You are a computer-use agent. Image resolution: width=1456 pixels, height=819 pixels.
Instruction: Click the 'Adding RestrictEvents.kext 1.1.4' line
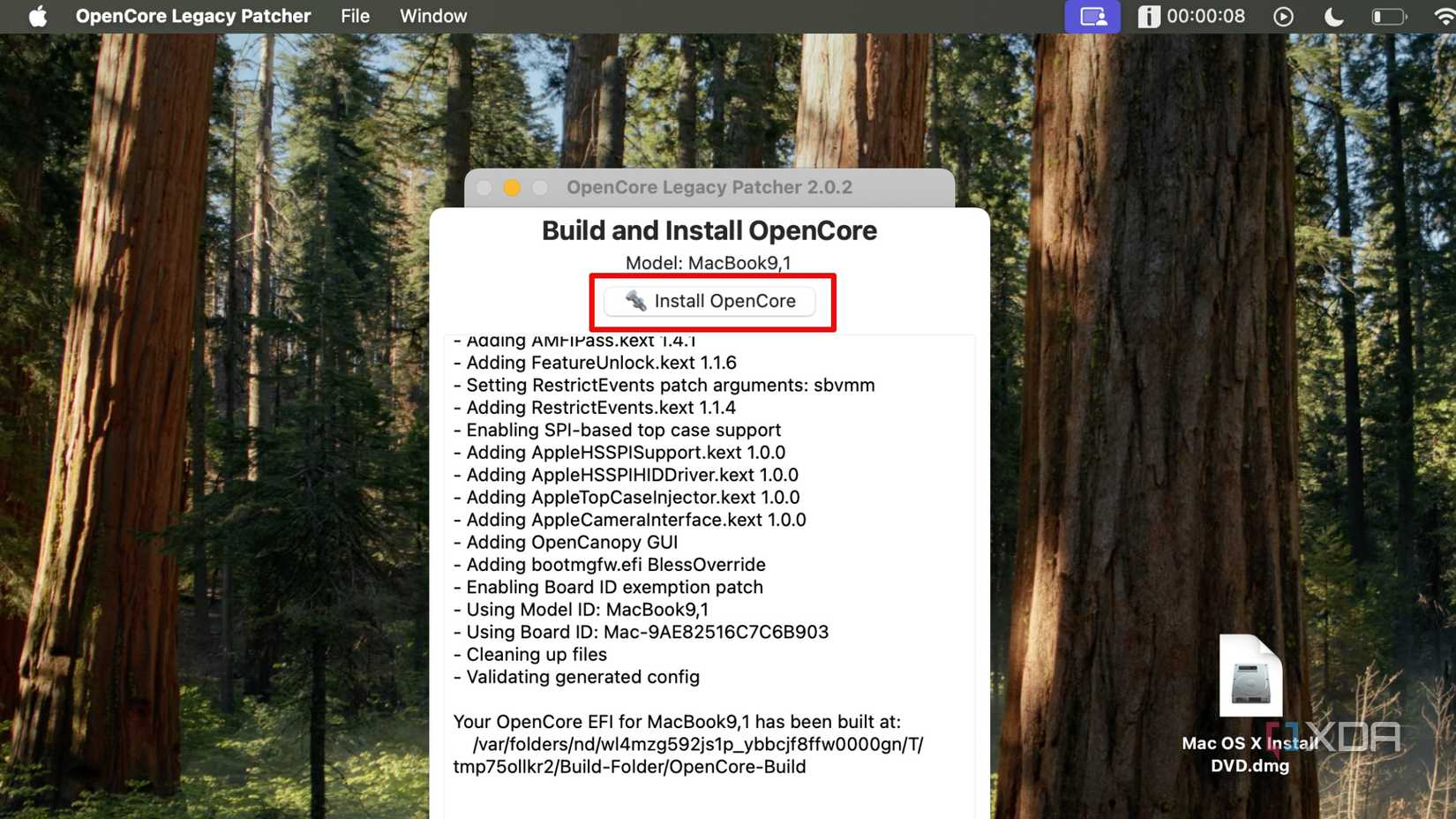pos(594,408)
